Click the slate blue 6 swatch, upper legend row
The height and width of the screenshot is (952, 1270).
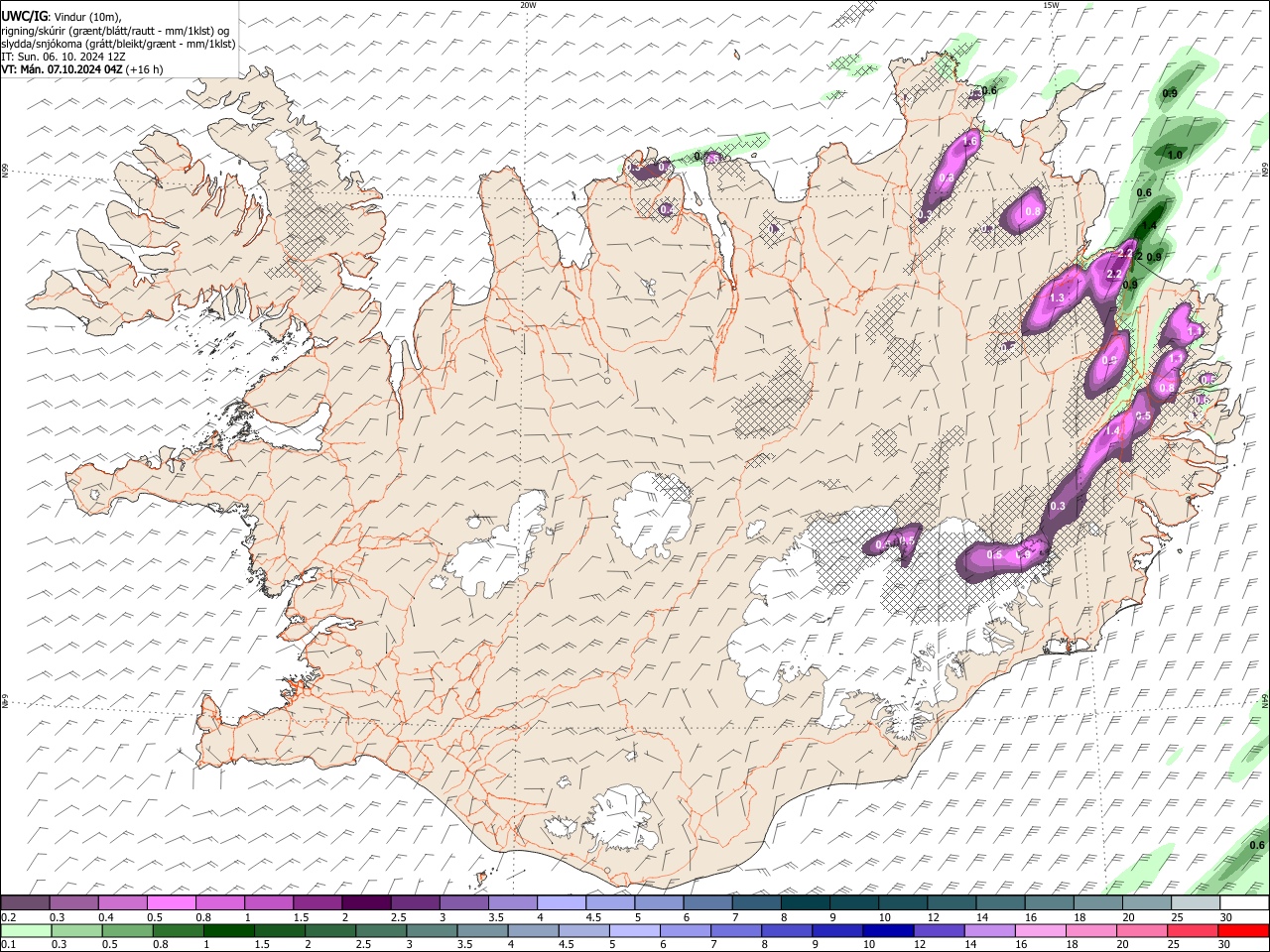coord(706,902)
